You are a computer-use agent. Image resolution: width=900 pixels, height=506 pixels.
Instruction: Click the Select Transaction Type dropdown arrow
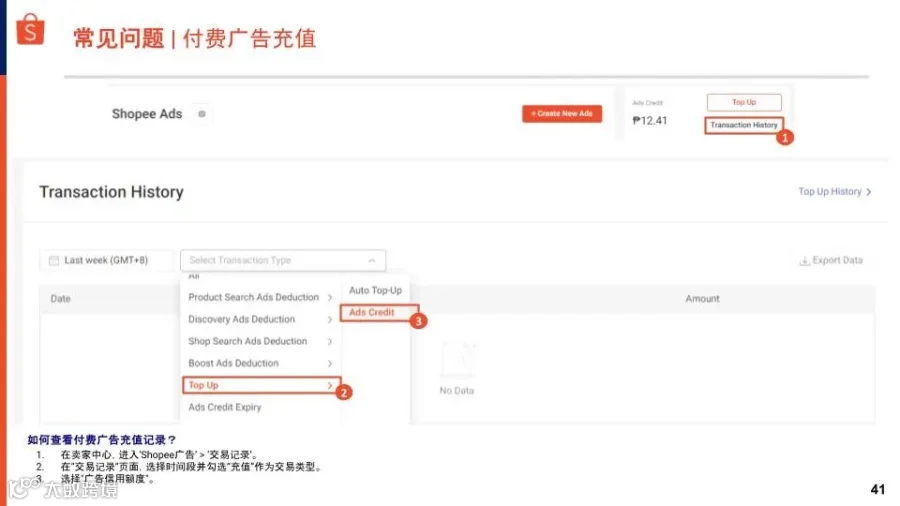click(372, 260)
